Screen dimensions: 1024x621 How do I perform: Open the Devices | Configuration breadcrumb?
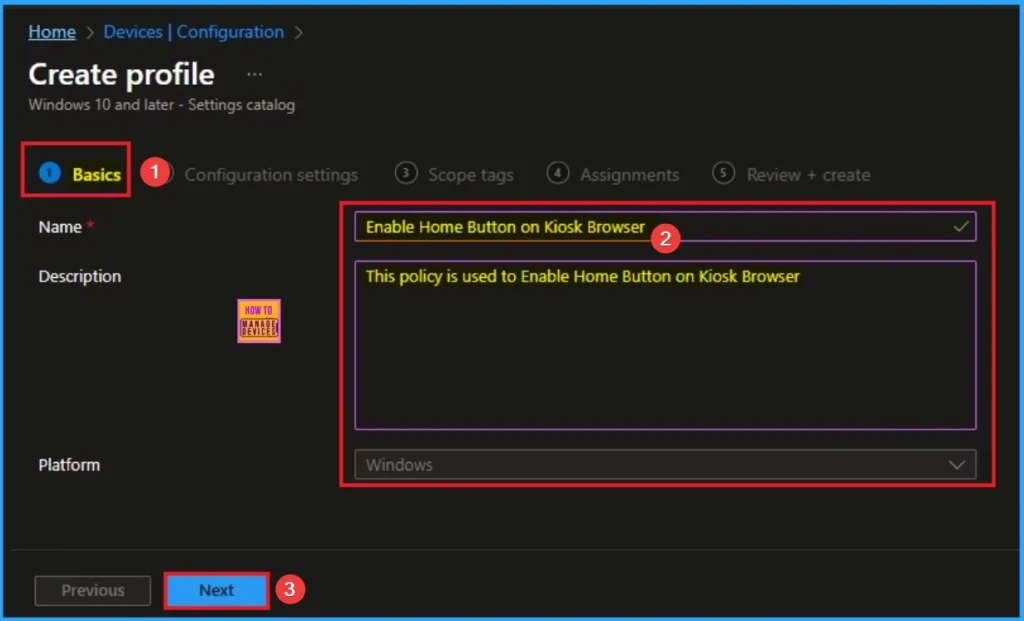click(x=193, y=32)
